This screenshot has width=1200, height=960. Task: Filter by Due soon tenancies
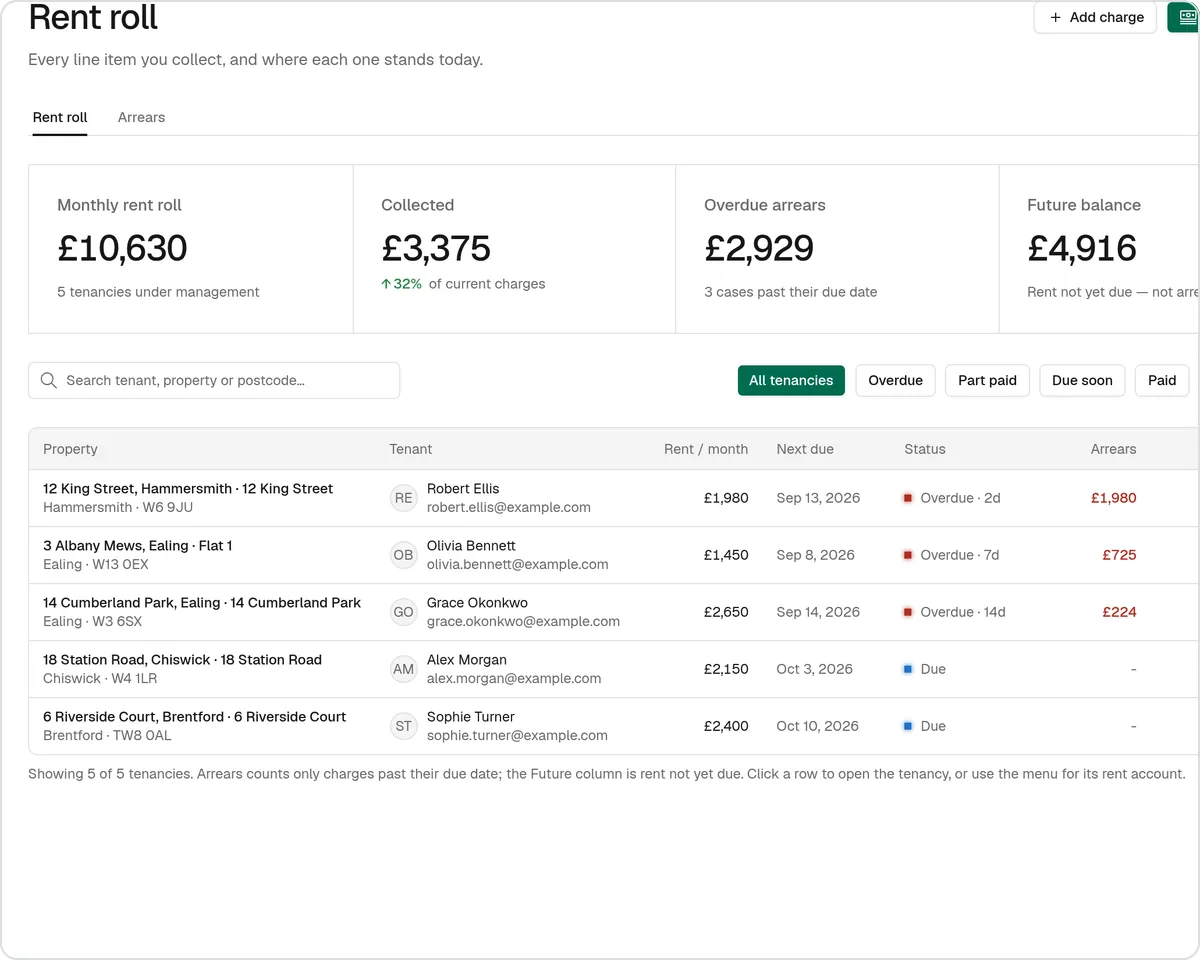[1082, 380]
